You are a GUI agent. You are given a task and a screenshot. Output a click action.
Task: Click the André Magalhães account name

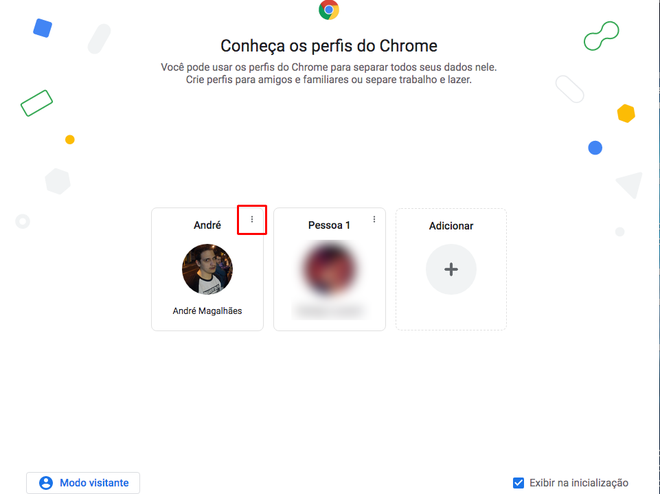[x=207, y=311]
